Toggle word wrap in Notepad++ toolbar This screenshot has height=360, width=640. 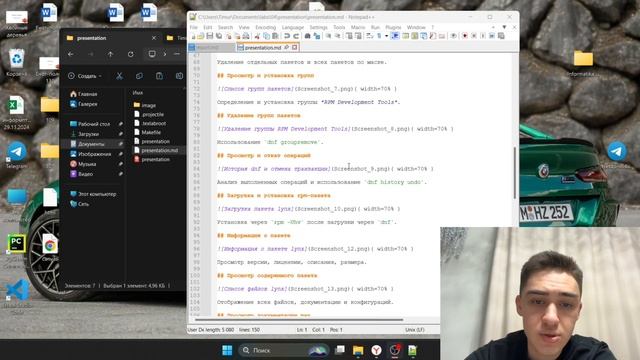369,36
